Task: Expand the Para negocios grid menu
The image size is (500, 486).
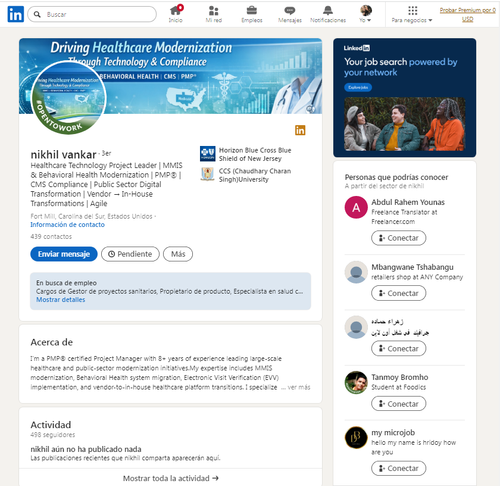Action: (412, 14)
